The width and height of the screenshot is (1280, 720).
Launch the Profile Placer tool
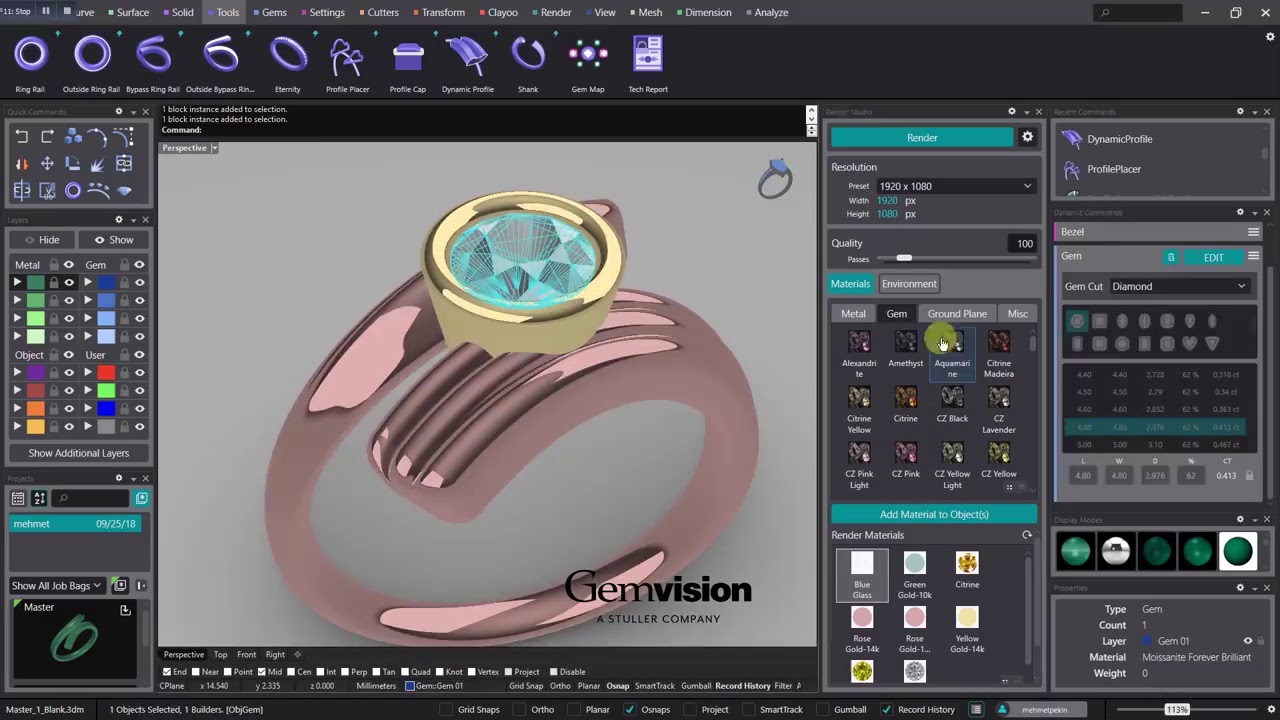tap(347, 56)
